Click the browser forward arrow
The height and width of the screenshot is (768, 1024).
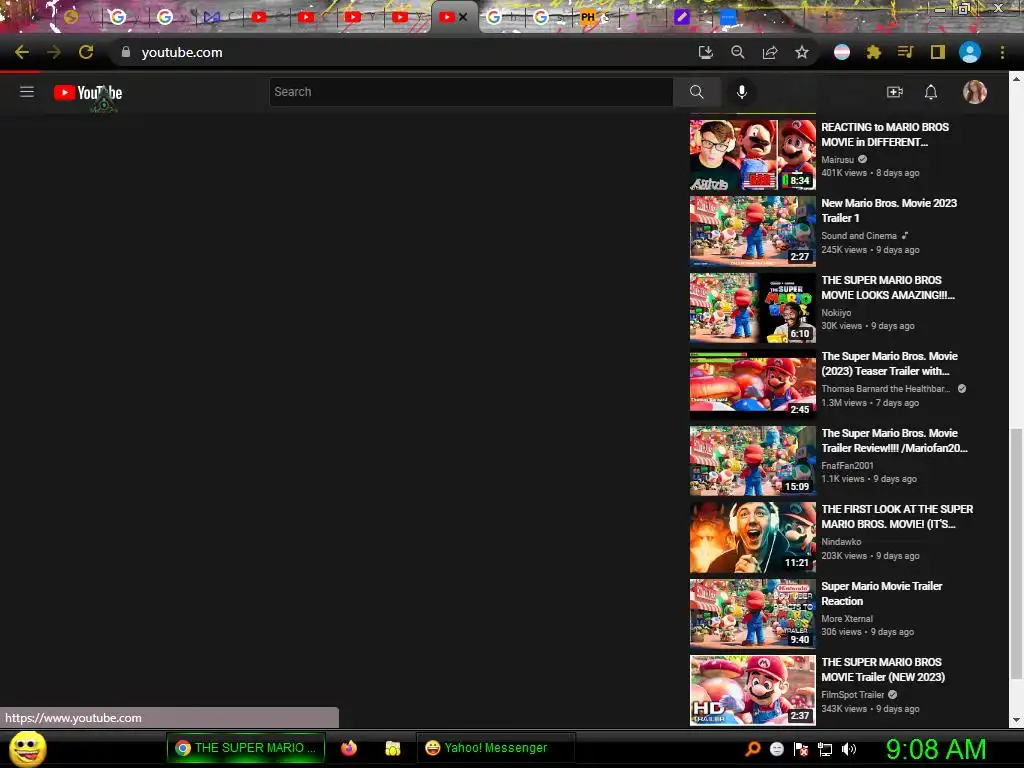pyautogui.click(x=54, y=52)
